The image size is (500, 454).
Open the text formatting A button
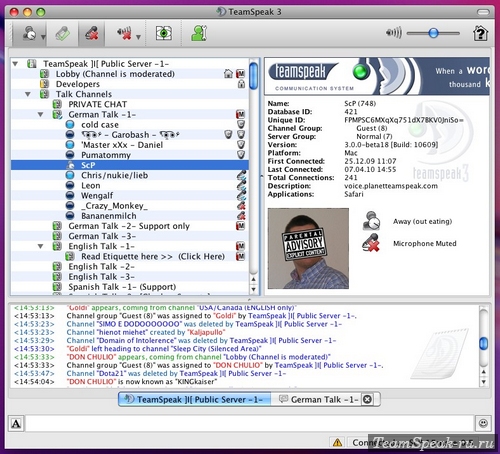coord(16,424)
